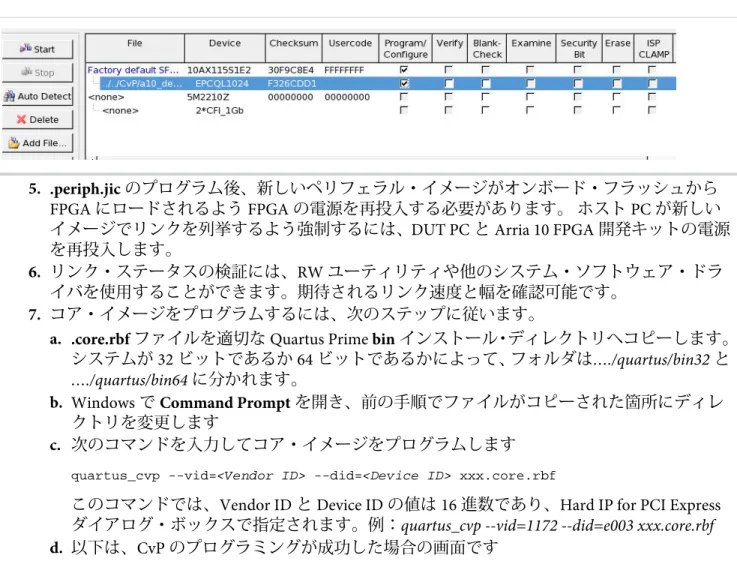Click device cell 2*CFI_1Gb

[x=220, y=110]
